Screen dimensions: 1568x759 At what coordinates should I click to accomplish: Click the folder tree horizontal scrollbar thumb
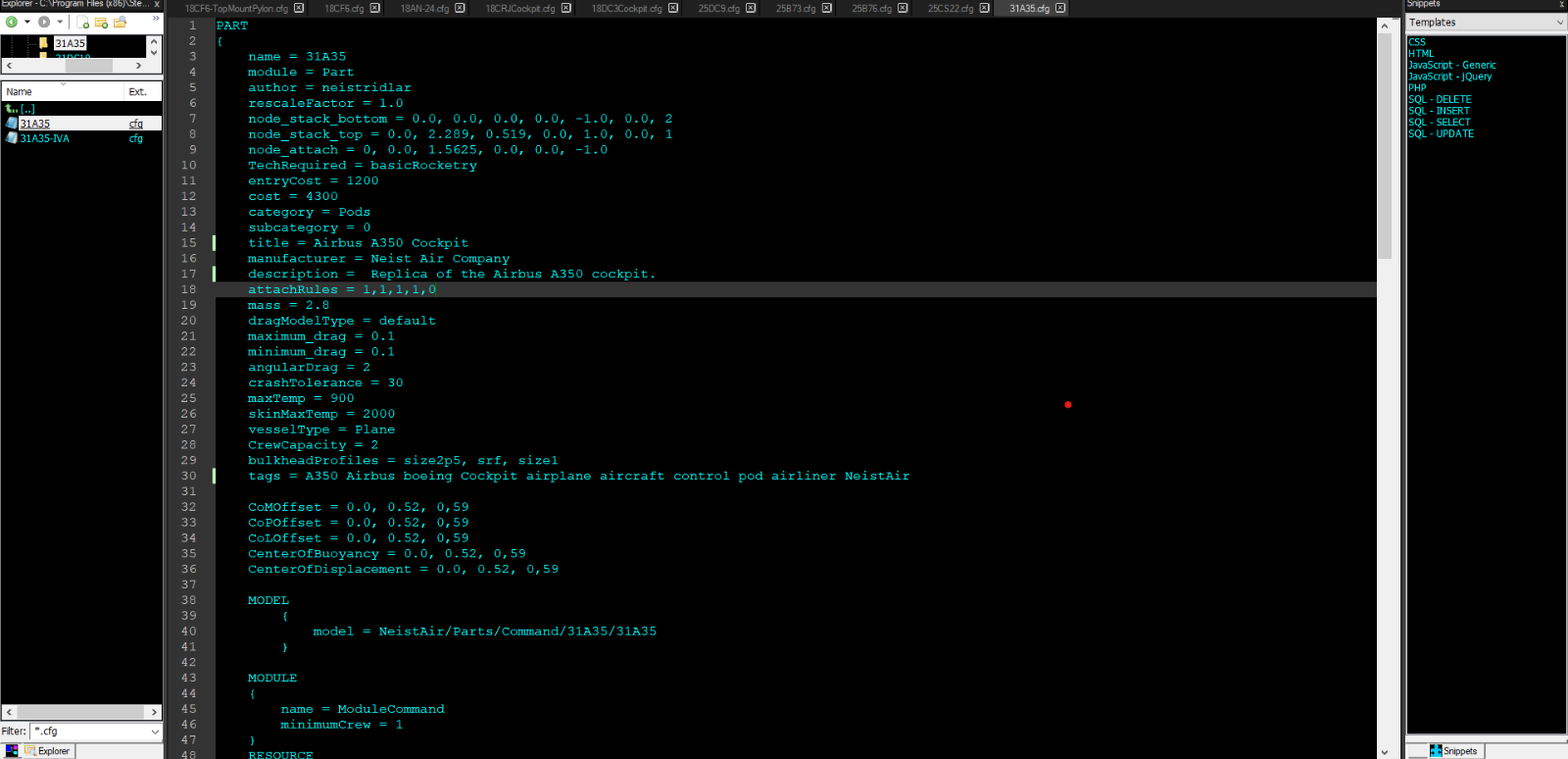coord(88,66)
